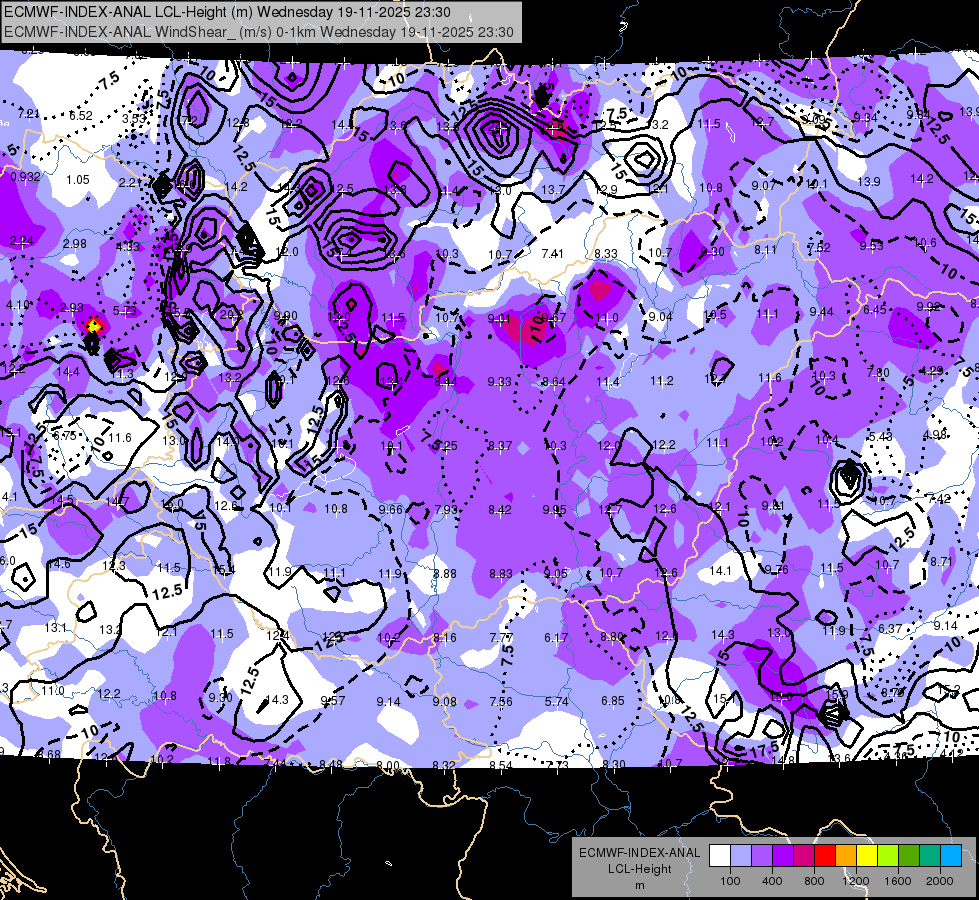Click the white swatch in the LCL-Height legend
This screenshot has height=900, width=979.
(720, 856)
